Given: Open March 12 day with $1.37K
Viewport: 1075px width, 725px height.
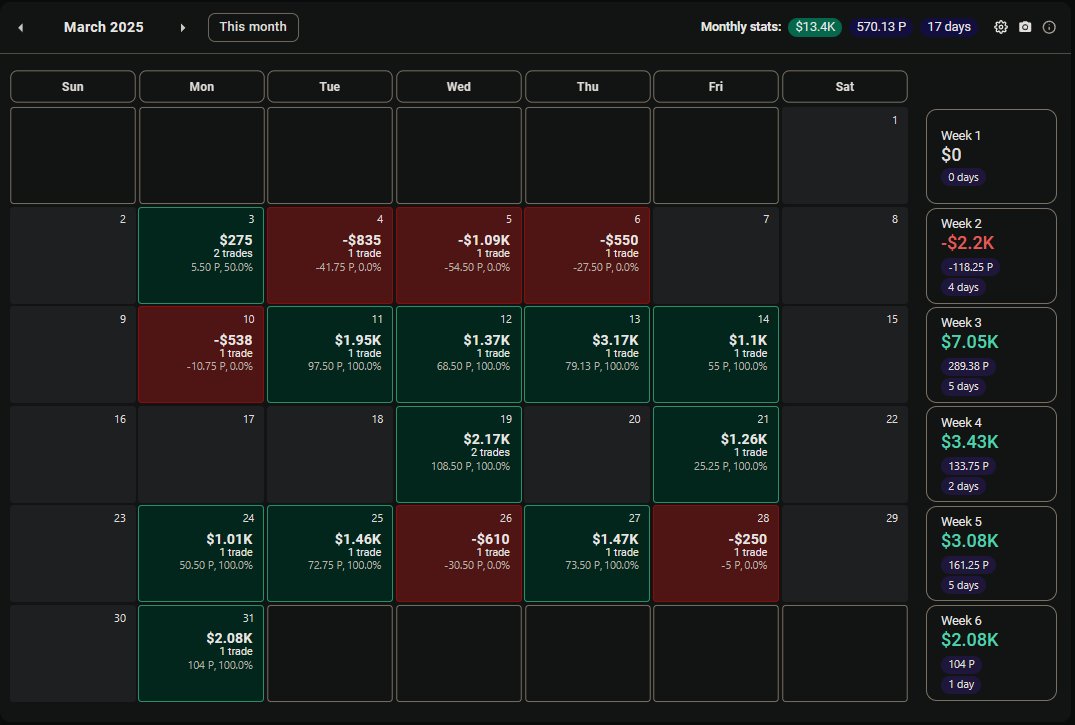Looking at the screenshot, I should tap(459, 355).
